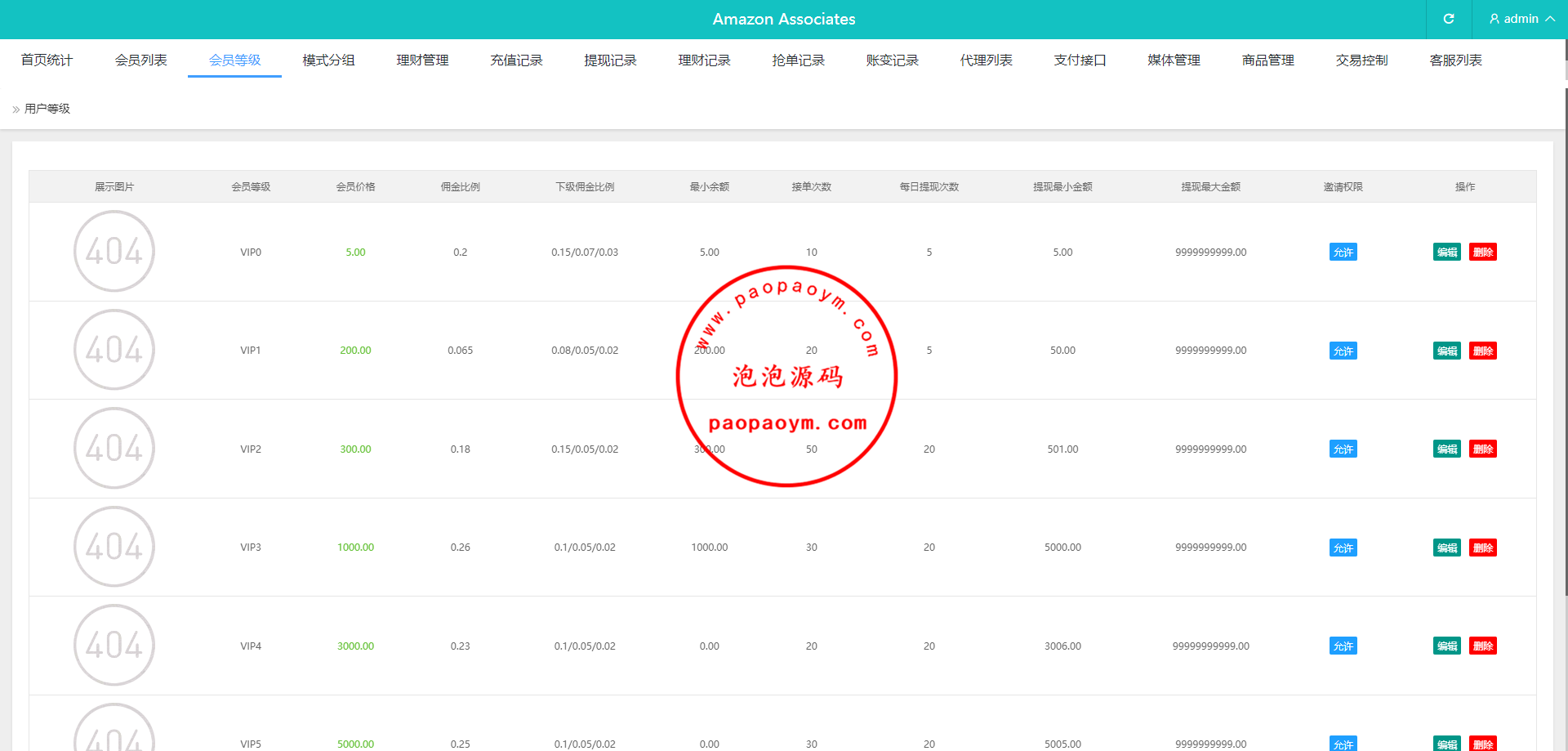This screenshot has height=751, width=1568.
Task: Delete the VIP1 level with 删除
Action: tap(1483, 351)
